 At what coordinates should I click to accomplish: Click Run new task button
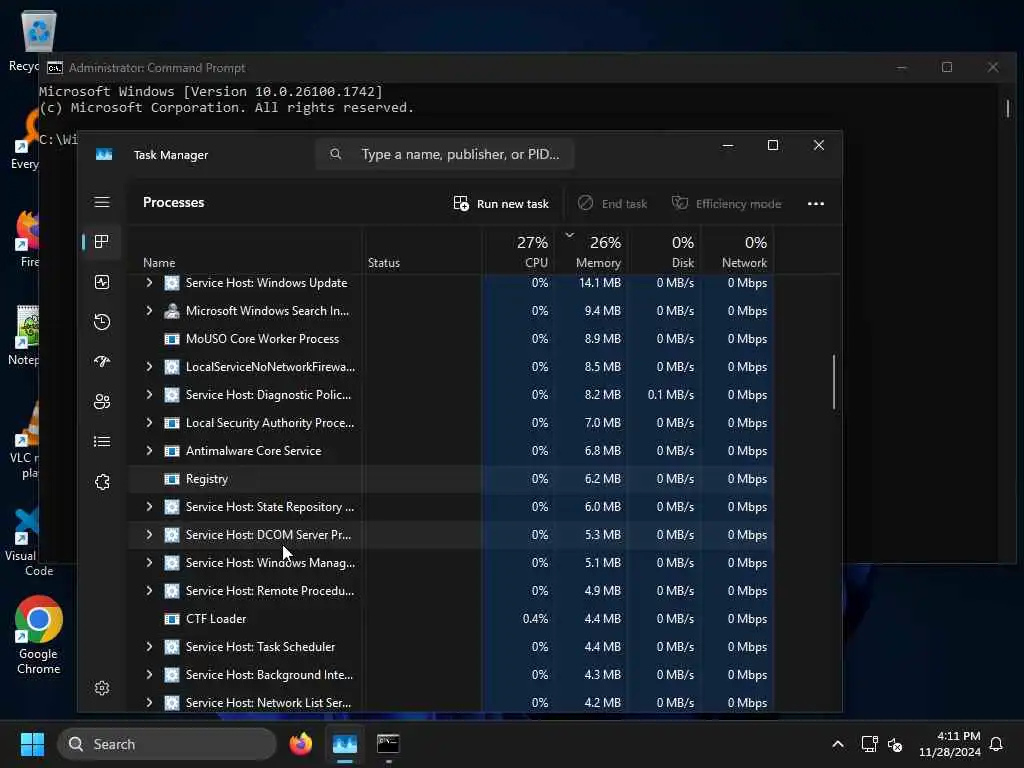[x=502, y=204]
